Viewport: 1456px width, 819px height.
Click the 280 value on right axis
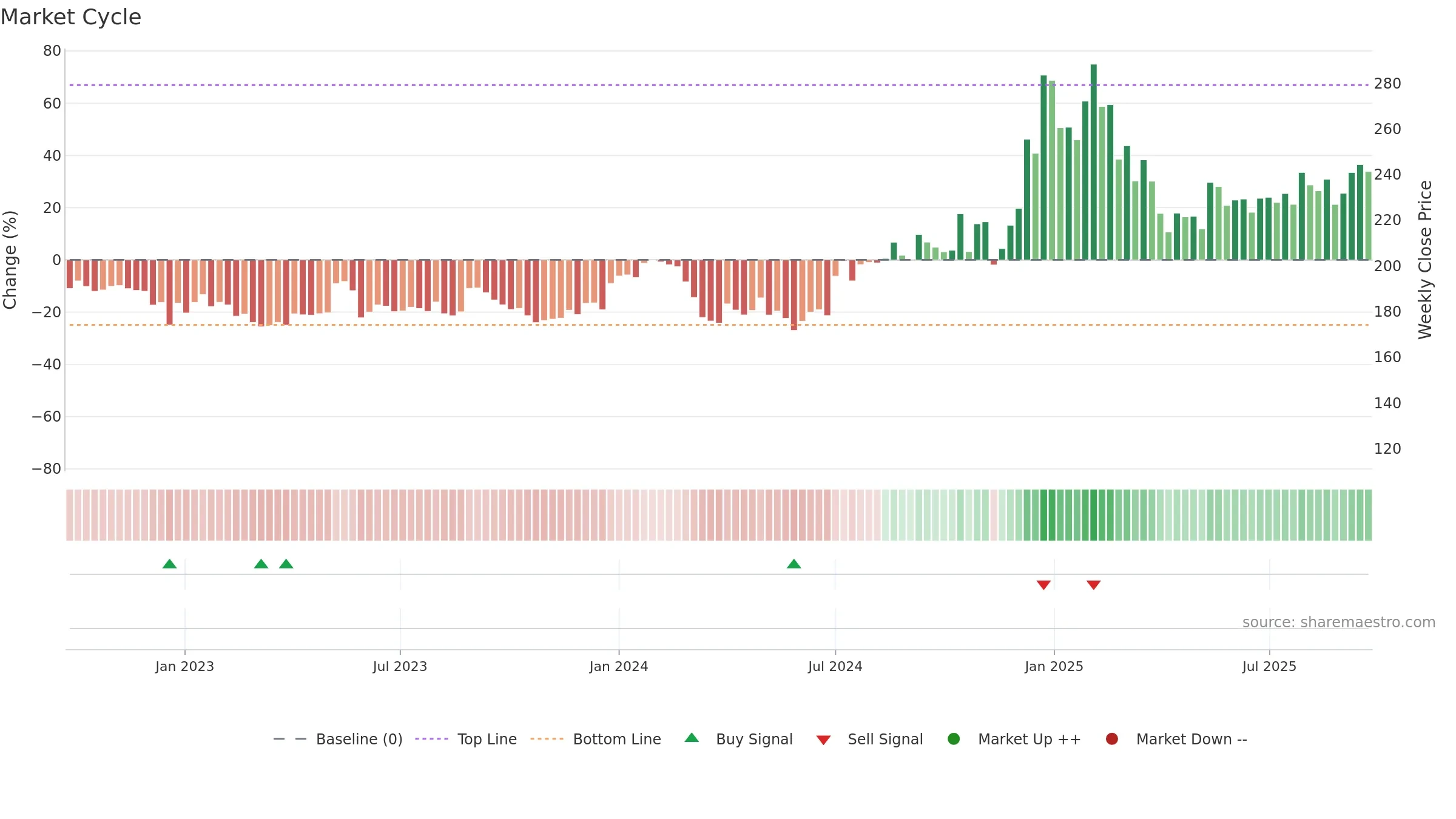(1387, 84)
